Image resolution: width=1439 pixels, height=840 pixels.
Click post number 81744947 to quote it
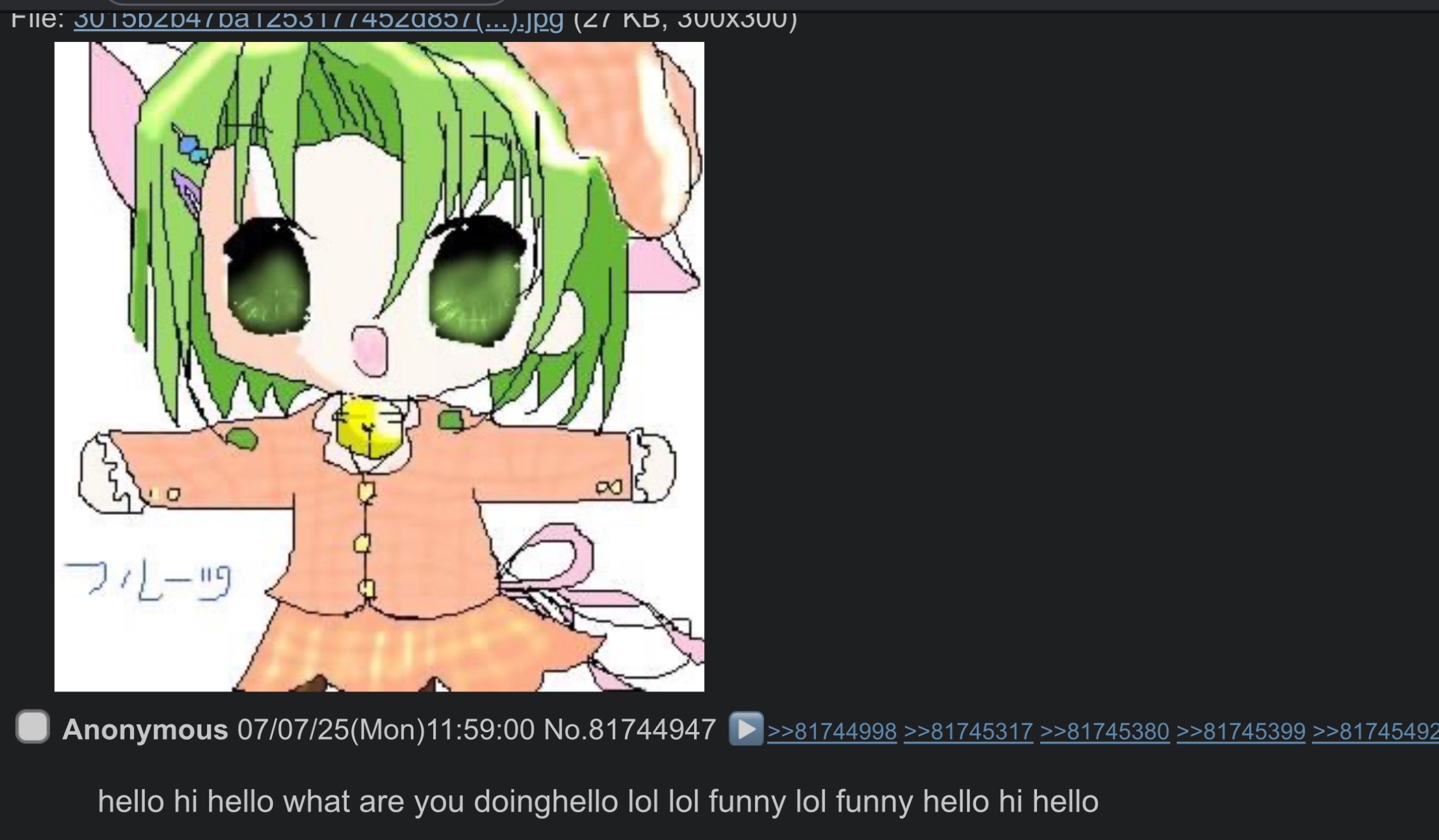[x=652, y=730]
